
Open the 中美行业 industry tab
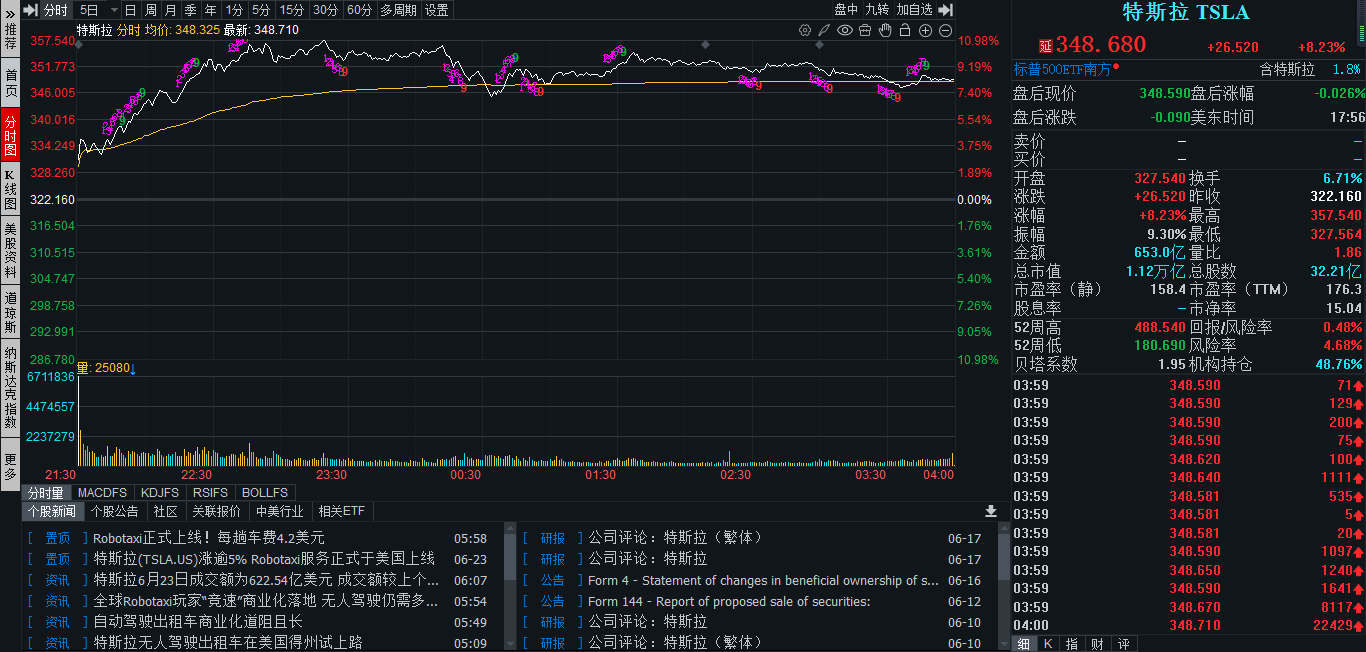tap(280, 512)
